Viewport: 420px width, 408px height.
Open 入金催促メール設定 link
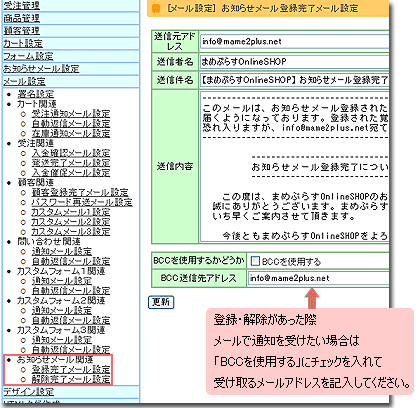point(71,173)
